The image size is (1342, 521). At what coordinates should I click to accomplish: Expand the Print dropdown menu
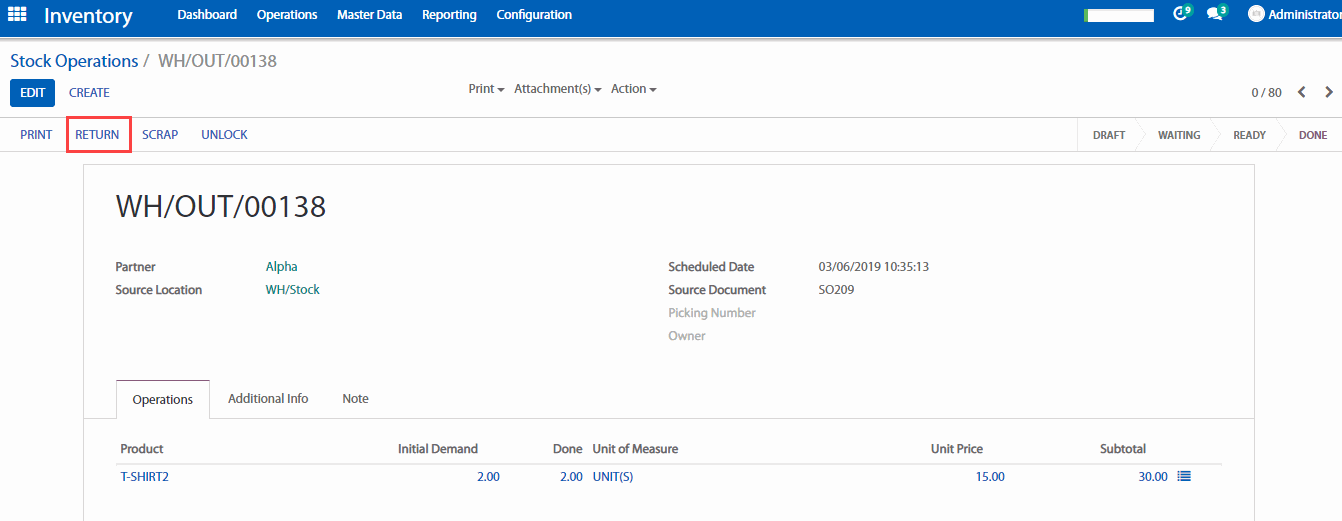pyautogui.click(x=486, y=89)
